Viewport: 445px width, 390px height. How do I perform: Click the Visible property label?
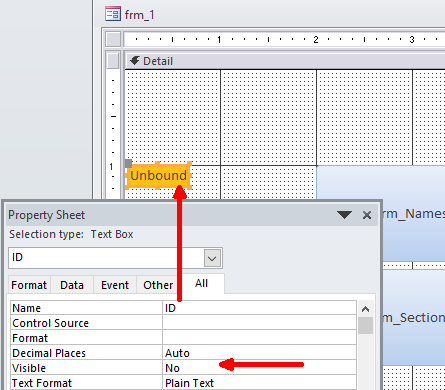point(29,368)
